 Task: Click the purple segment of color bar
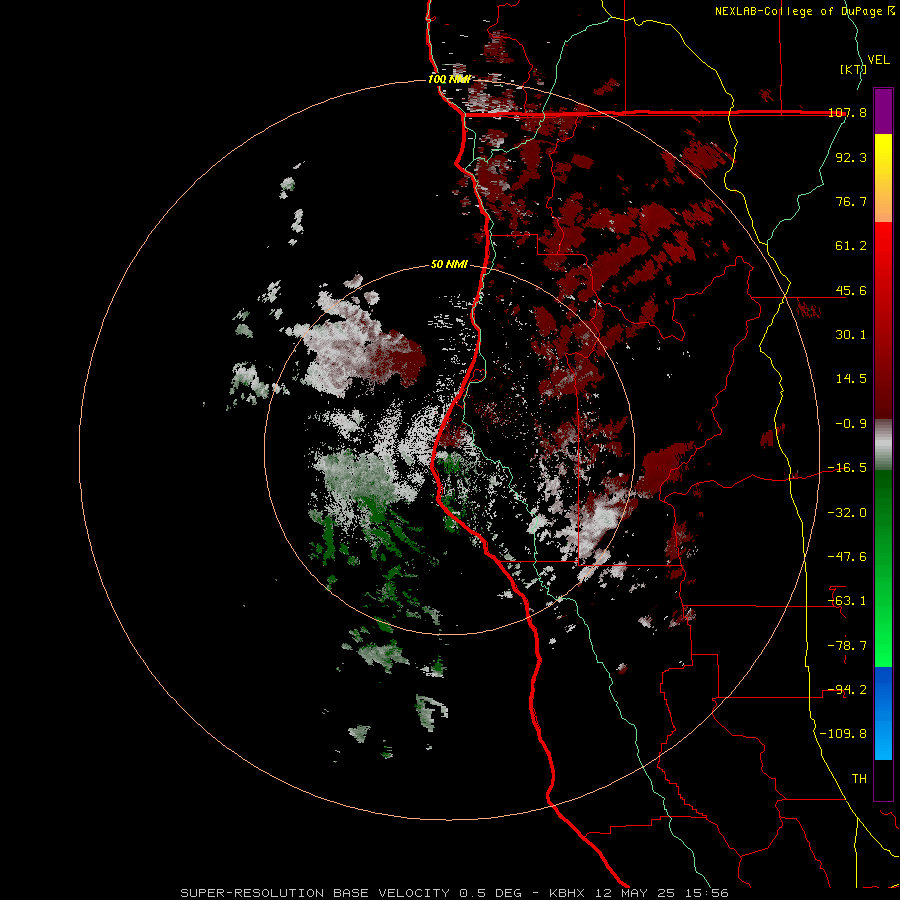coord(883,111)
